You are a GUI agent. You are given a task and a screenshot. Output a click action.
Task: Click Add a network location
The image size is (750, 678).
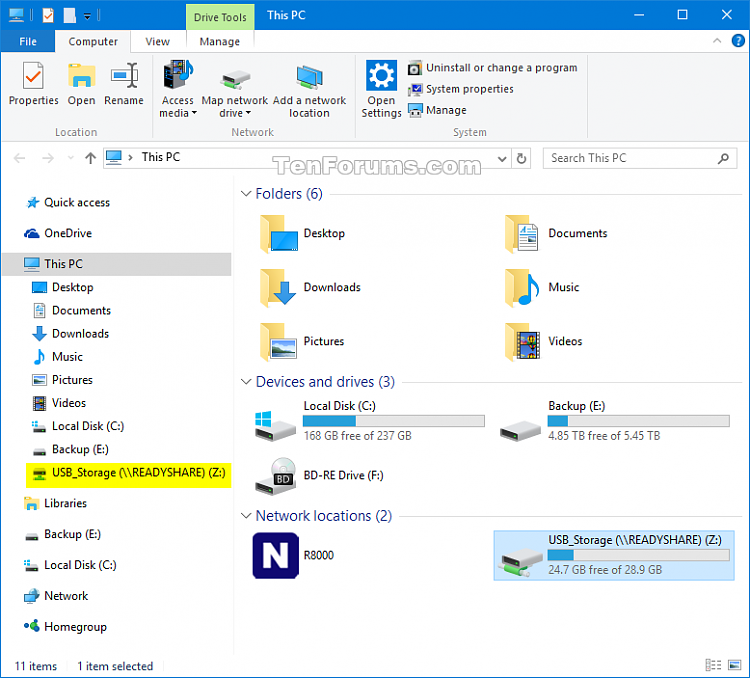[309, 89]
